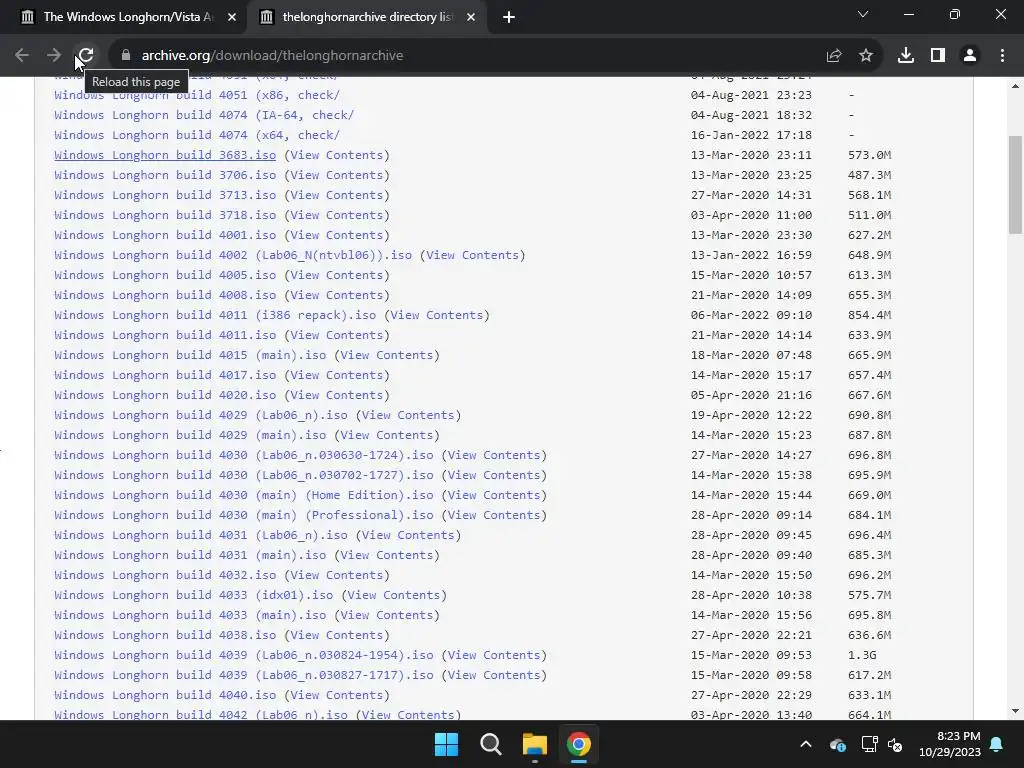Open File Explorer from the taskbar
Image resolution: width=1024 pixels, height=768 pixels.
coord(534,744)
